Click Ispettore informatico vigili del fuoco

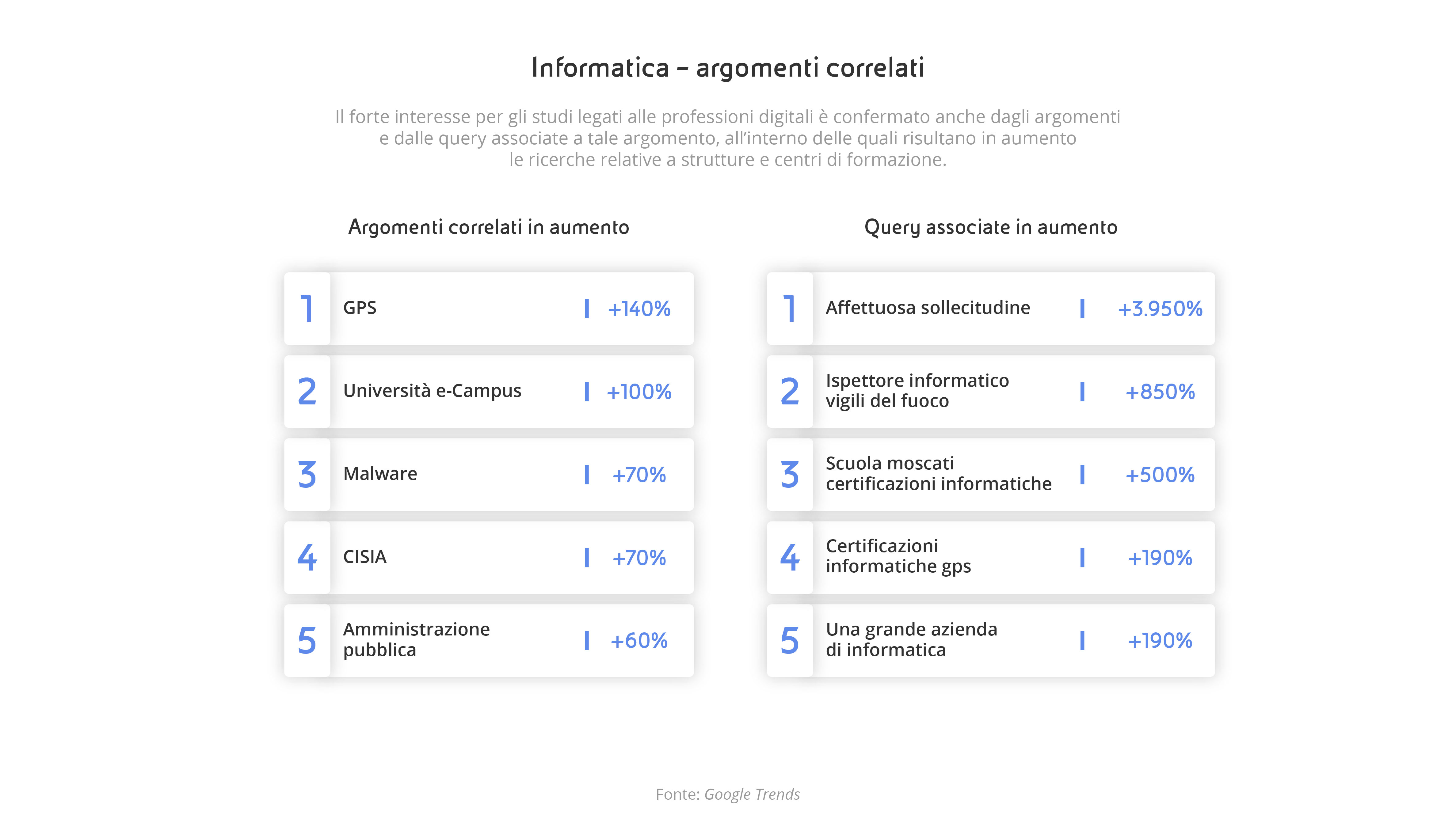(x=917, y=390)
